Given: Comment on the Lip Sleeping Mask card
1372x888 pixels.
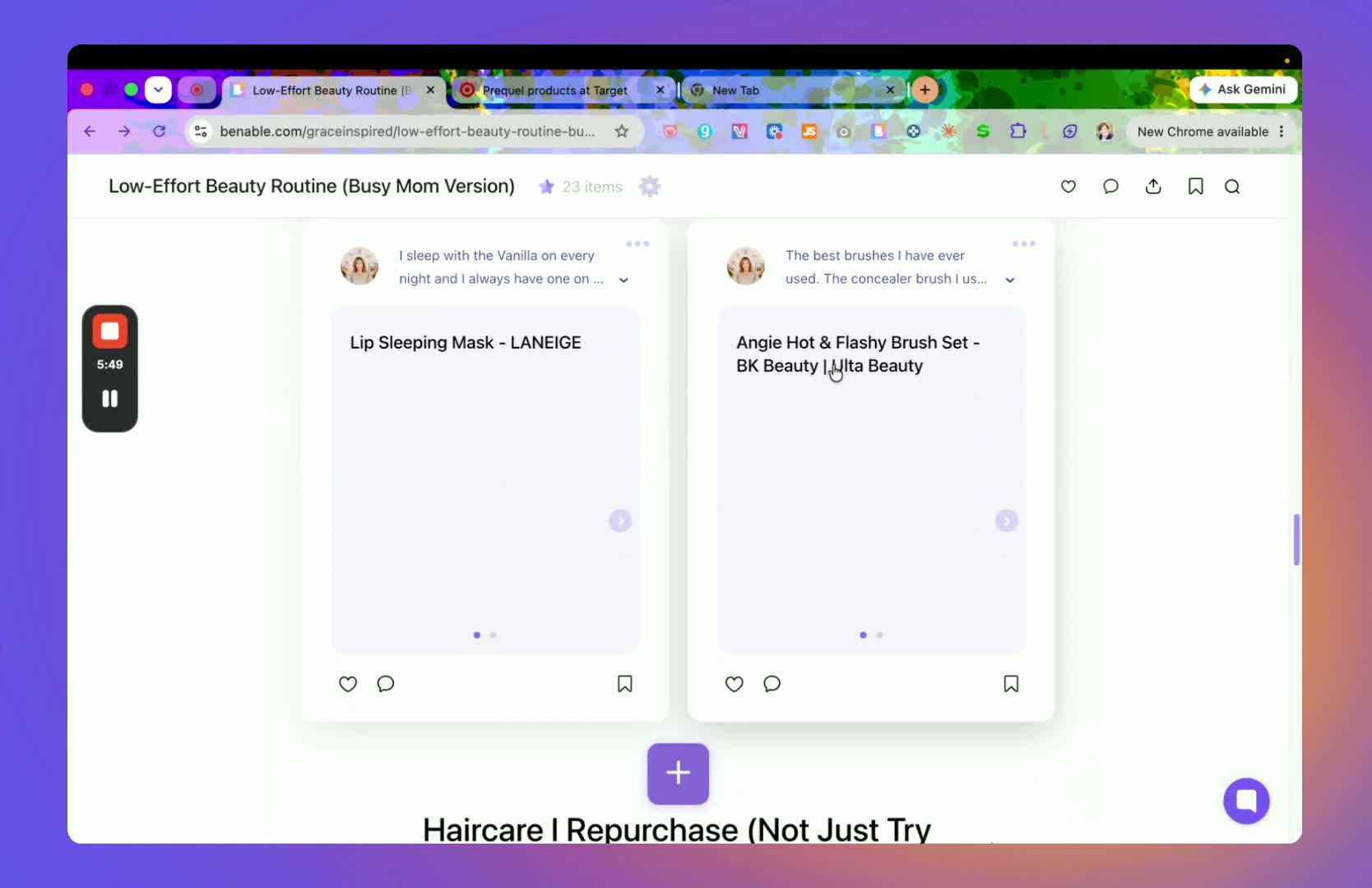Looking at the screenshot, I should click(386, 684).
